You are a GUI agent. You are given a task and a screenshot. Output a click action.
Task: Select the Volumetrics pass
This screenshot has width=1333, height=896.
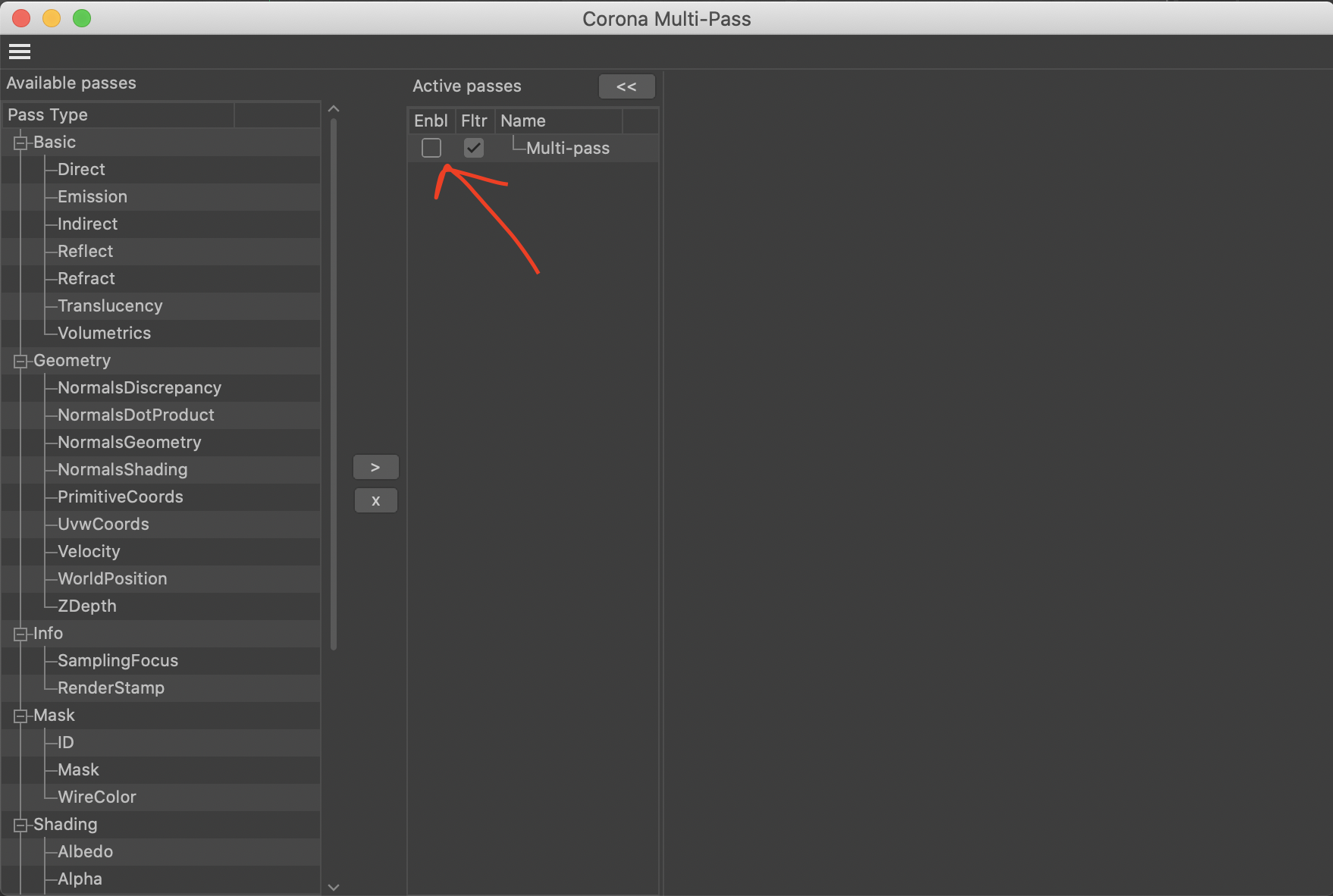tap(104, 333)
